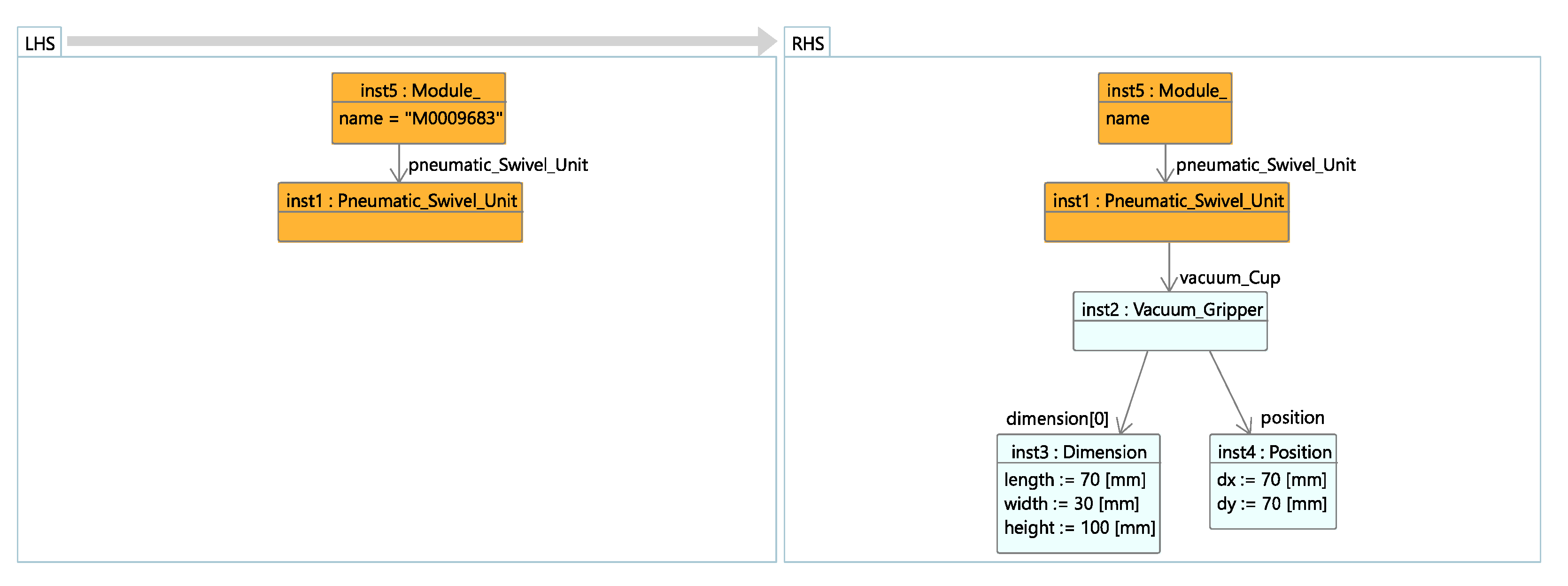Viewport: 1568px width, 586px height.
Task: Click length := 70 [mm] attribute
Action: tap(1074, 479)
